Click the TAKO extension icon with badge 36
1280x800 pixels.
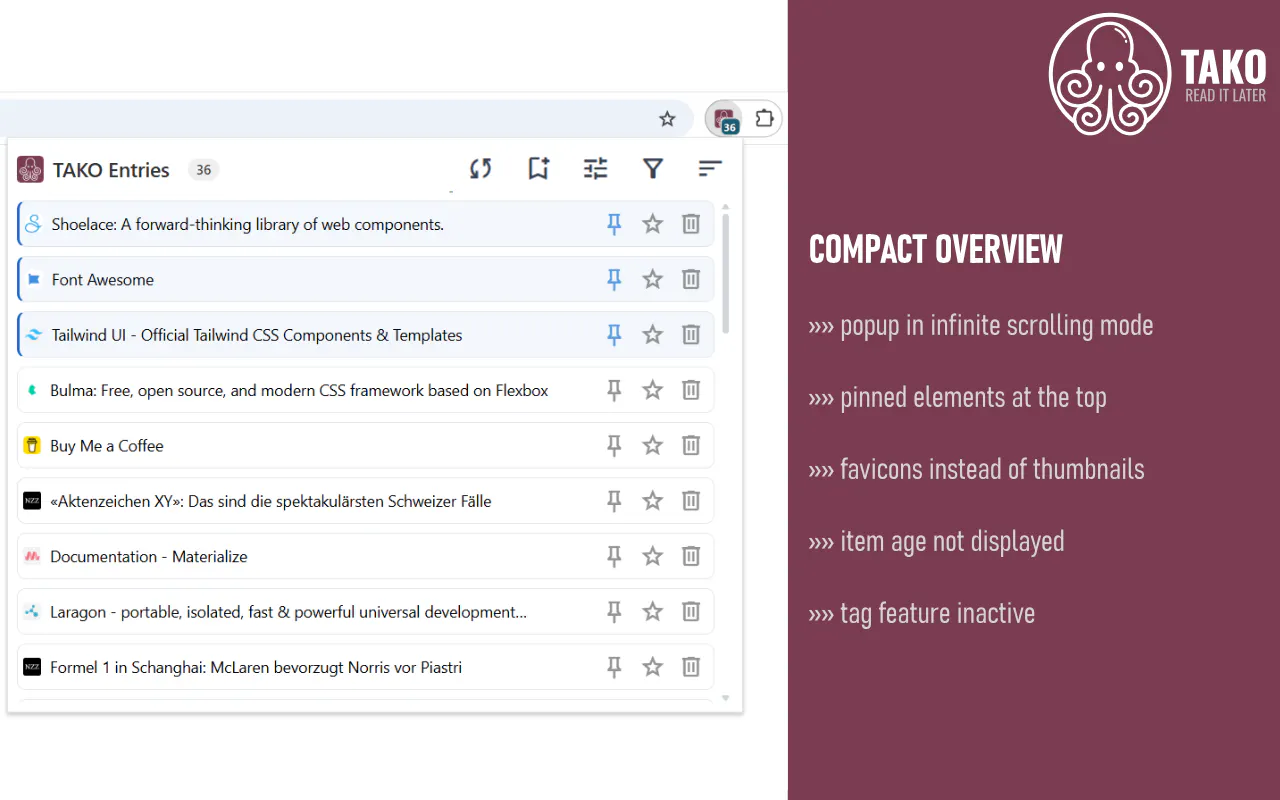pyautogui.click(x=725, y=119)
